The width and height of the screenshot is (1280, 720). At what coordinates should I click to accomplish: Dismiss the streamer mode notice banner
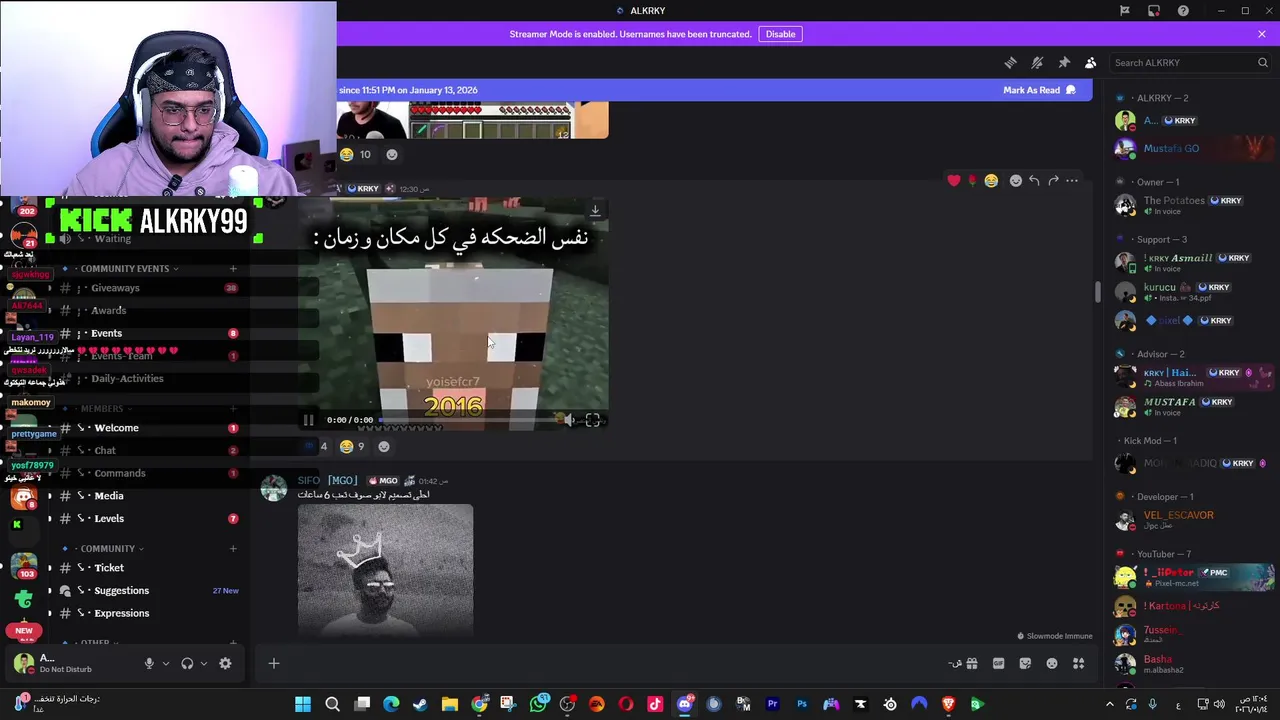click(1262, 34)
